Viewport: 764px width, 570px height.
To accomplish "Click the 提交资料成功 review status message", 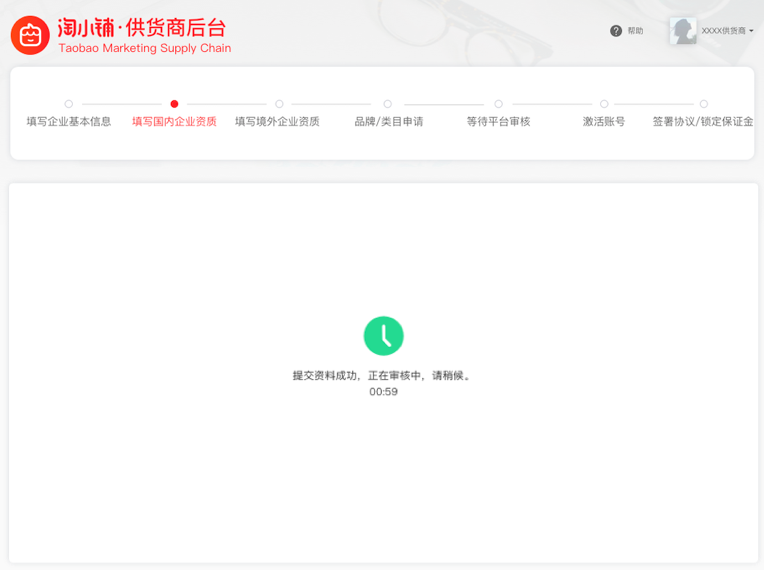I will (x=383, y=376).
